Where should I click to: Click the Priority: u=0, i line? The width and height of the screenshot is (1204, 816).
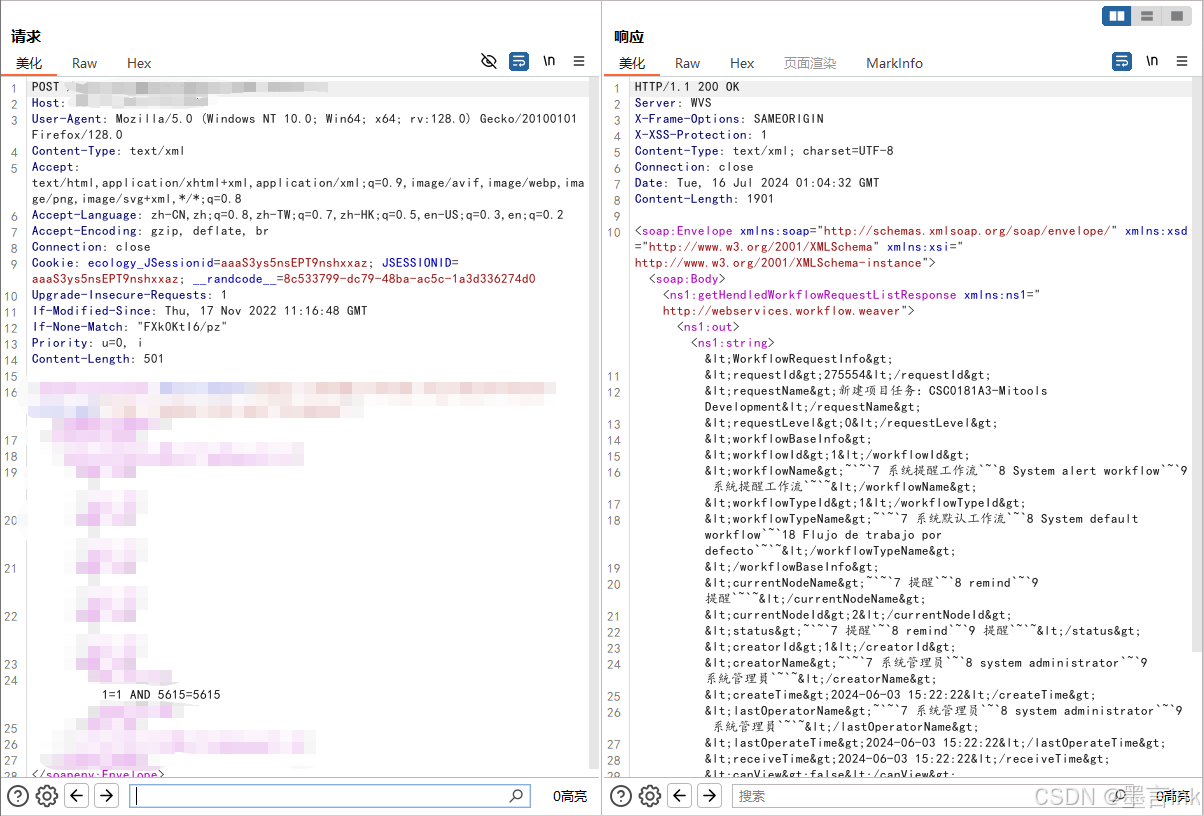click(87, 343)
